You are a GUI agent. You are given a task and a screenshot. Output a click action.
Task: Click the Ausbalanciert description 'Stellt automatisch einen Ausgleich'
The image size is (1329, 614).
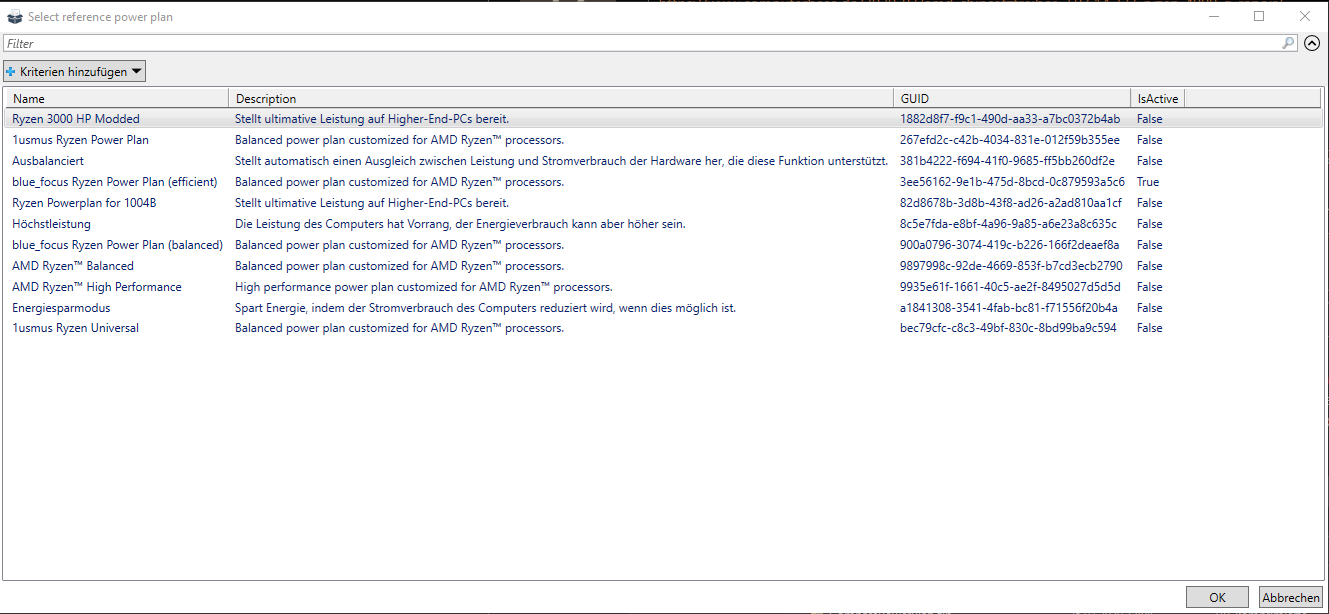coord(561,161)
